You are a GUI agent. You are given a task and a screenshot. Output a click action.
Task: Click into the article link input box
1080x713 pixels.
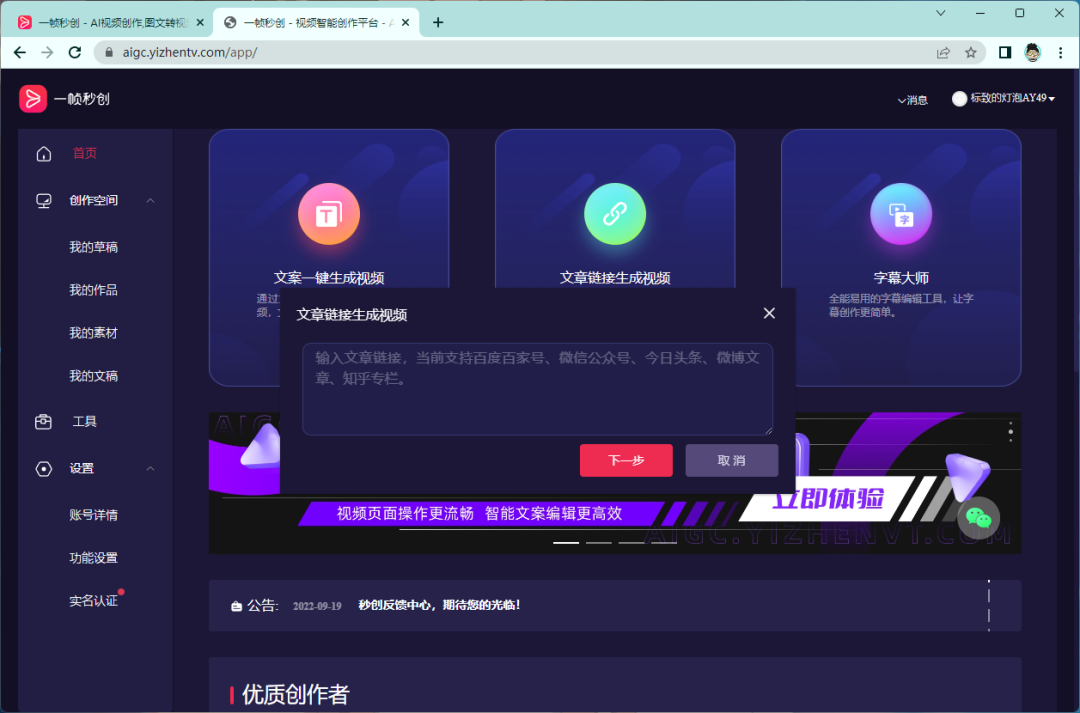tap(537, 389)
